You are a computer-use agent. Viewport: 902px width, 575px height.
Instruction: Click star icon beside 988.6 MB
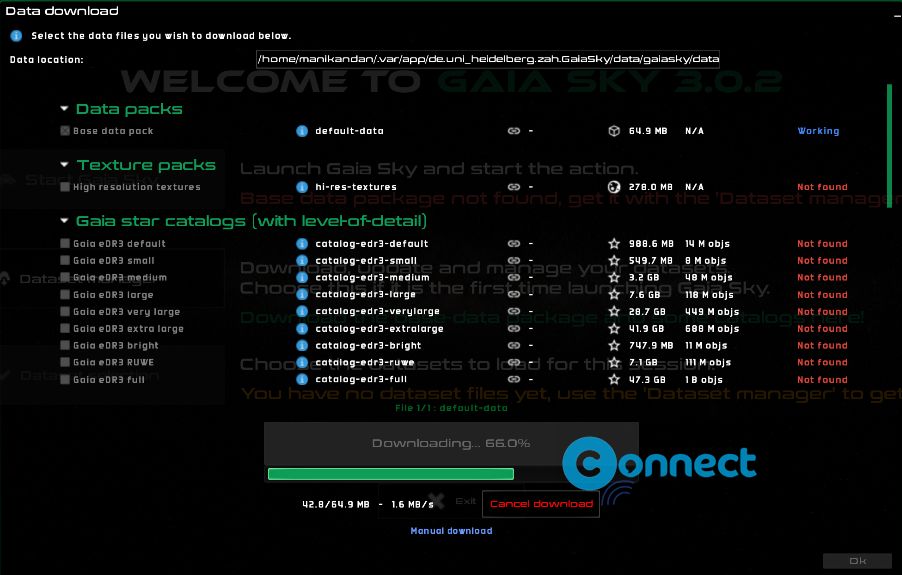pos(614,244)
